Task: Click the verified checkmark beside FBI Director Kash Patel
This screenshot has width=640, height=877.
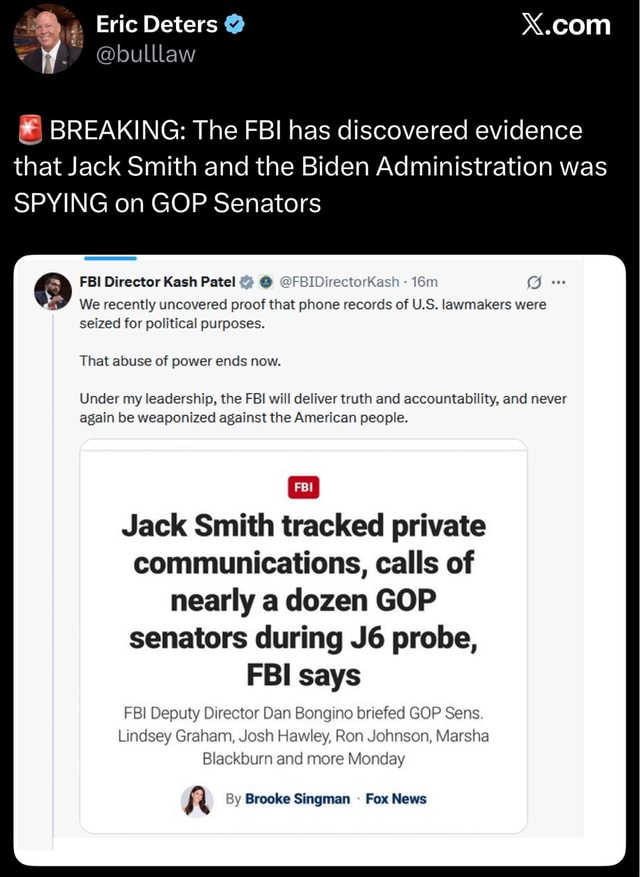Action: [x=246, y=282]
